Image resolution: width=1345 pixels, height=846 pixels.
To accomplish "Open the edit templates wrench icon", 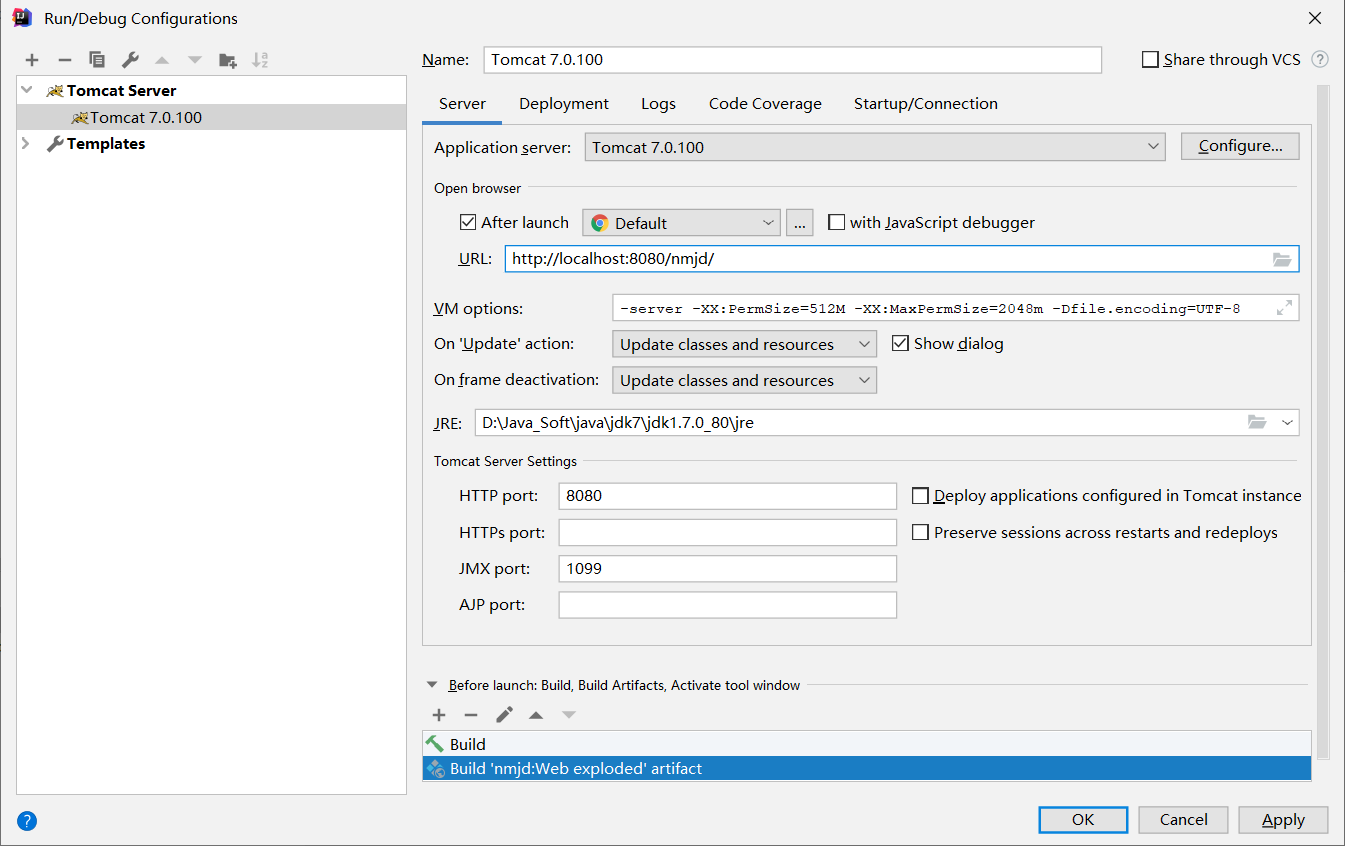I will click(x=130, y=60).
